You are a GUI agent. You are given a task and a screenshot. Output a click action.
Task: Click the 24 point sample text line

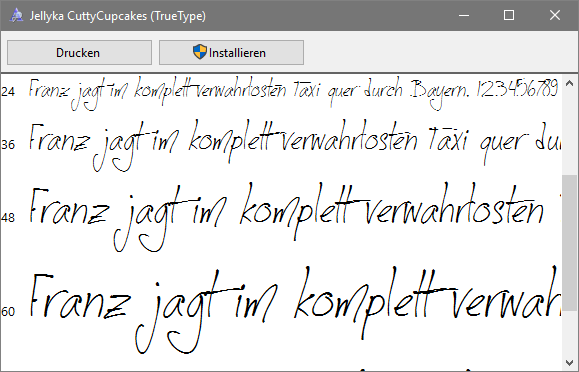[x=294, y=93]
